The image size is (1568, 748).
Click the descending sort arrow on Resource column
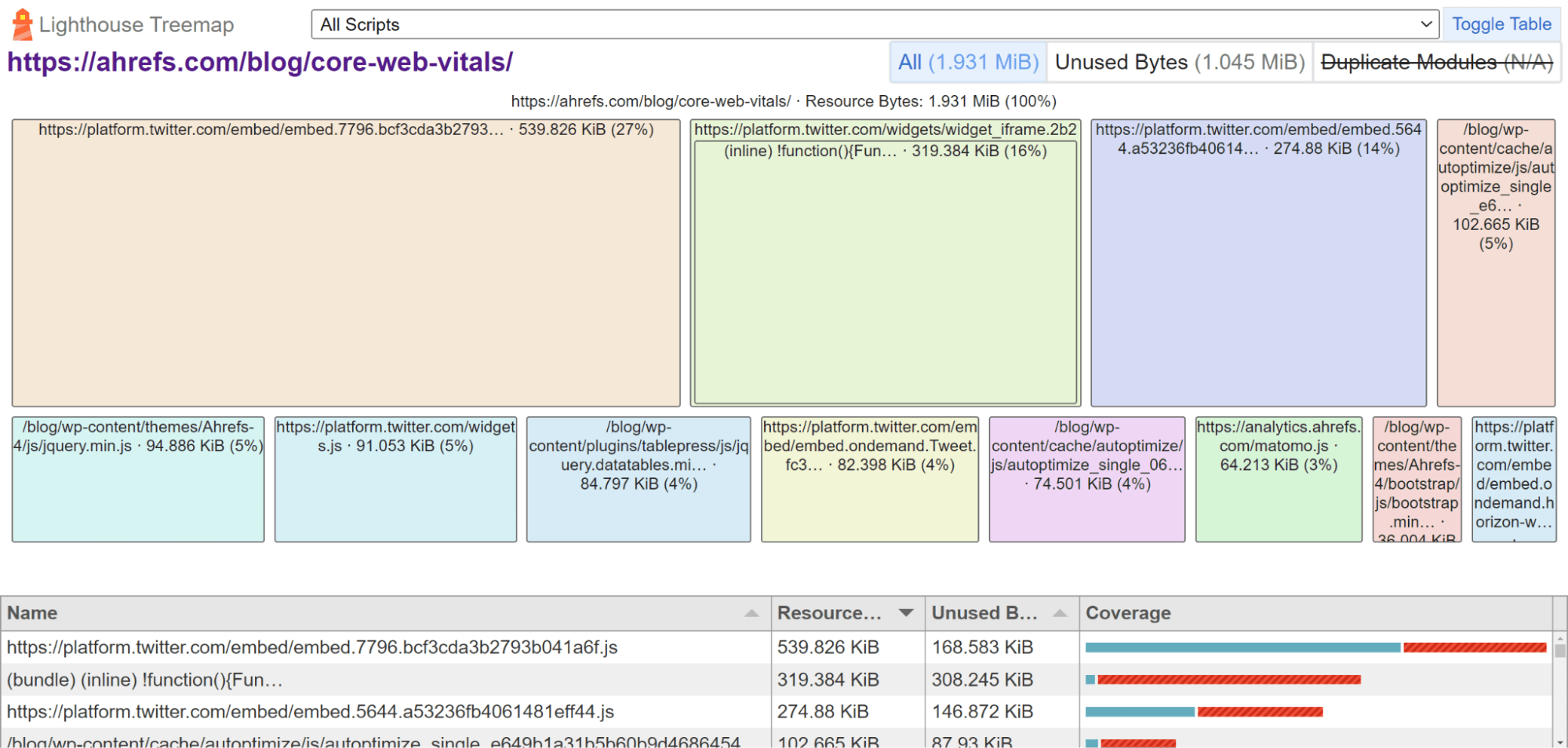pos(906,613)
